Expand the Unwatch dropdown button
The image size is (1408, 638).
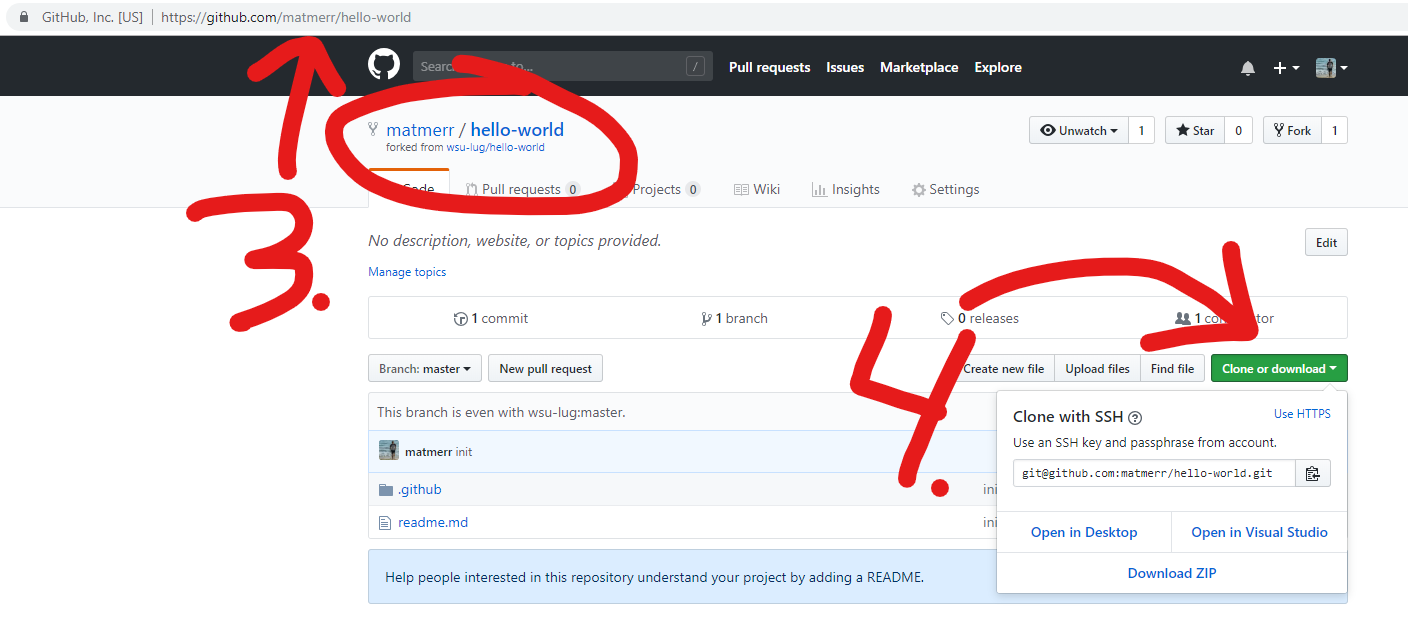tap(1079, 131)
